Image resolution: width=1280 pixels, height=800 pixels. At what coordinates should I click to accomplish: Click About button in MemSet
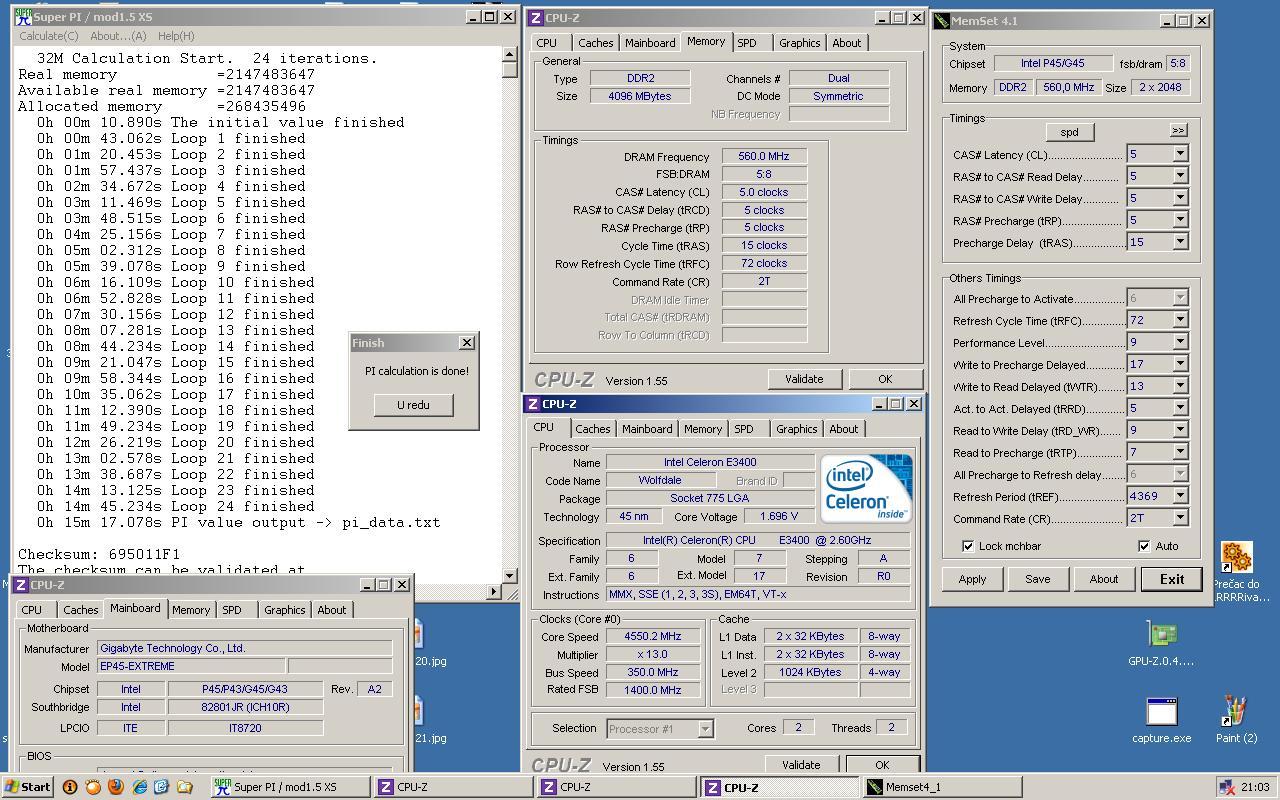1104,579
